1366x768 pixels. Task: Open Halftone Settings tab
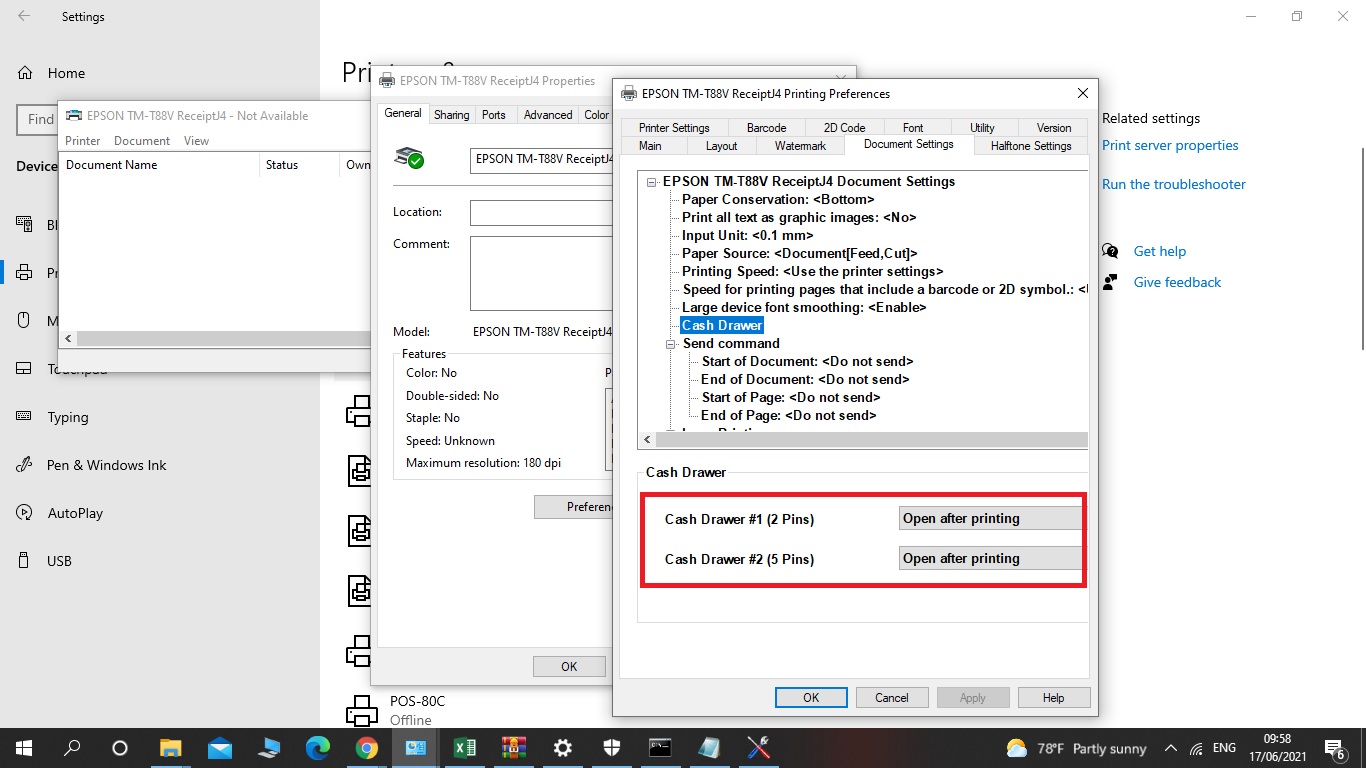pos(1031,146)
